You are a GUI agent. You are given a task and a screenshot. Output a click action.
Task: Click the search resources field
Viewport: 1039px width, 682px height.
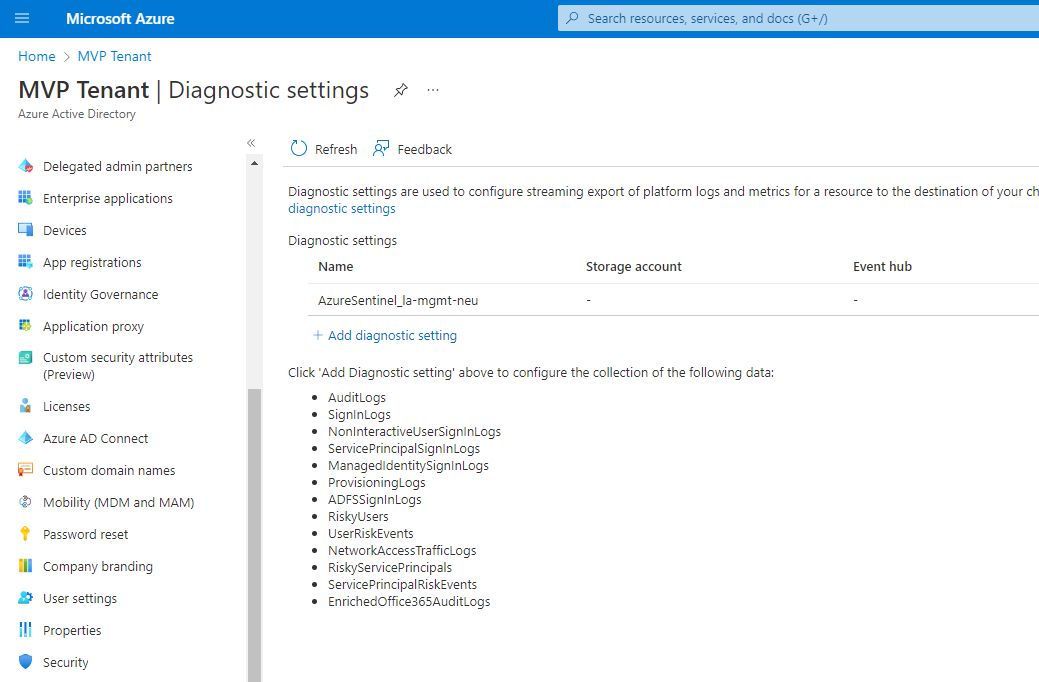797,17
